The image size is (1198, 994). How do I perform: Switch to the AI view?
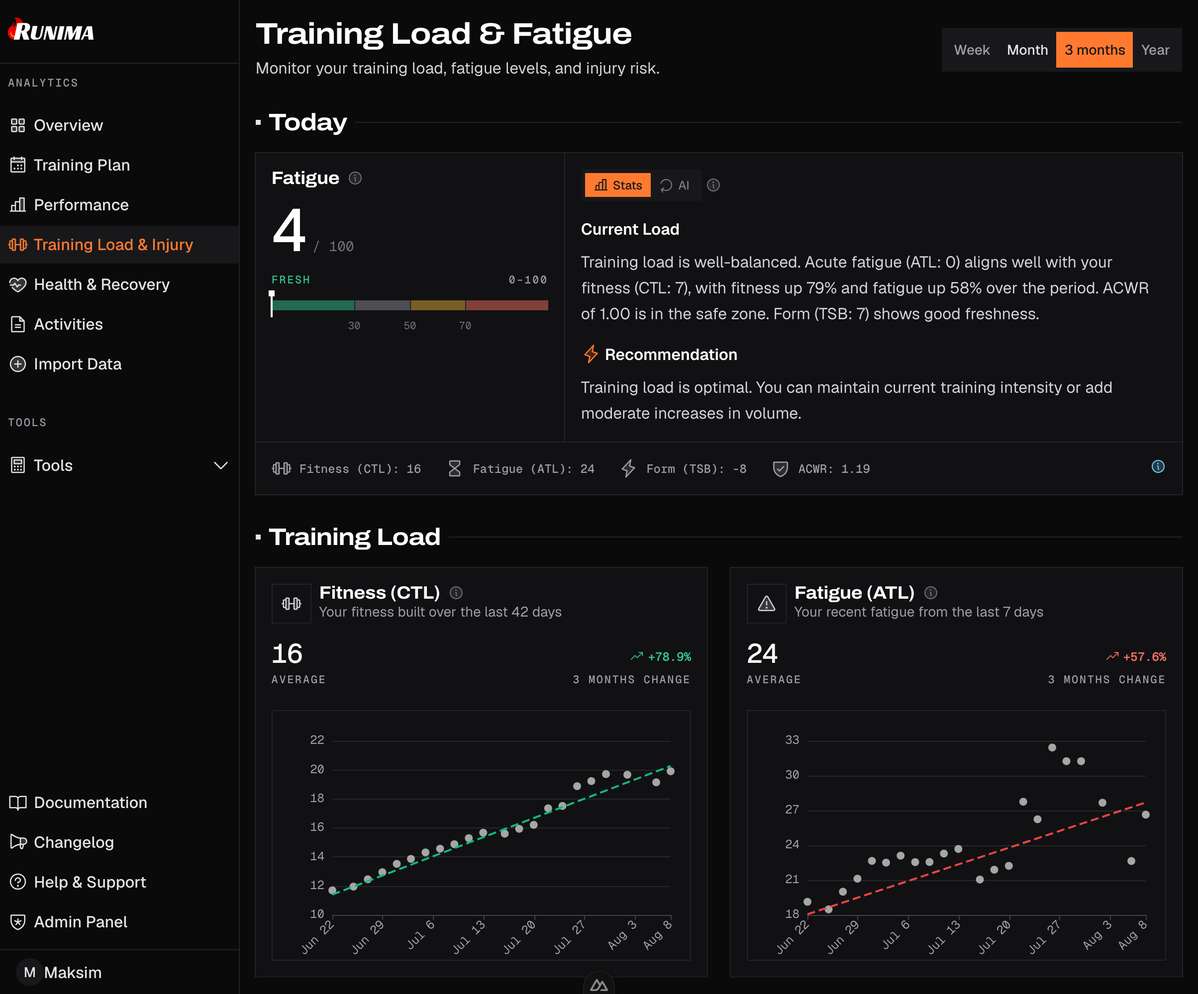pos(675,185)
